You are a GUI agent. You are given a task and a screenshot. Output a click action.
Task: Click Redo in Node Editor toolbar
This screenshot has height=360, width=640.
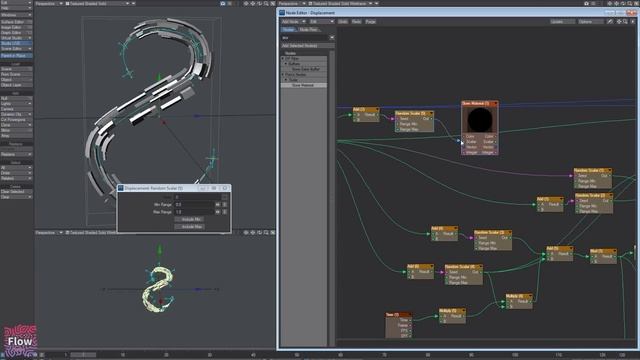point(356,21)
